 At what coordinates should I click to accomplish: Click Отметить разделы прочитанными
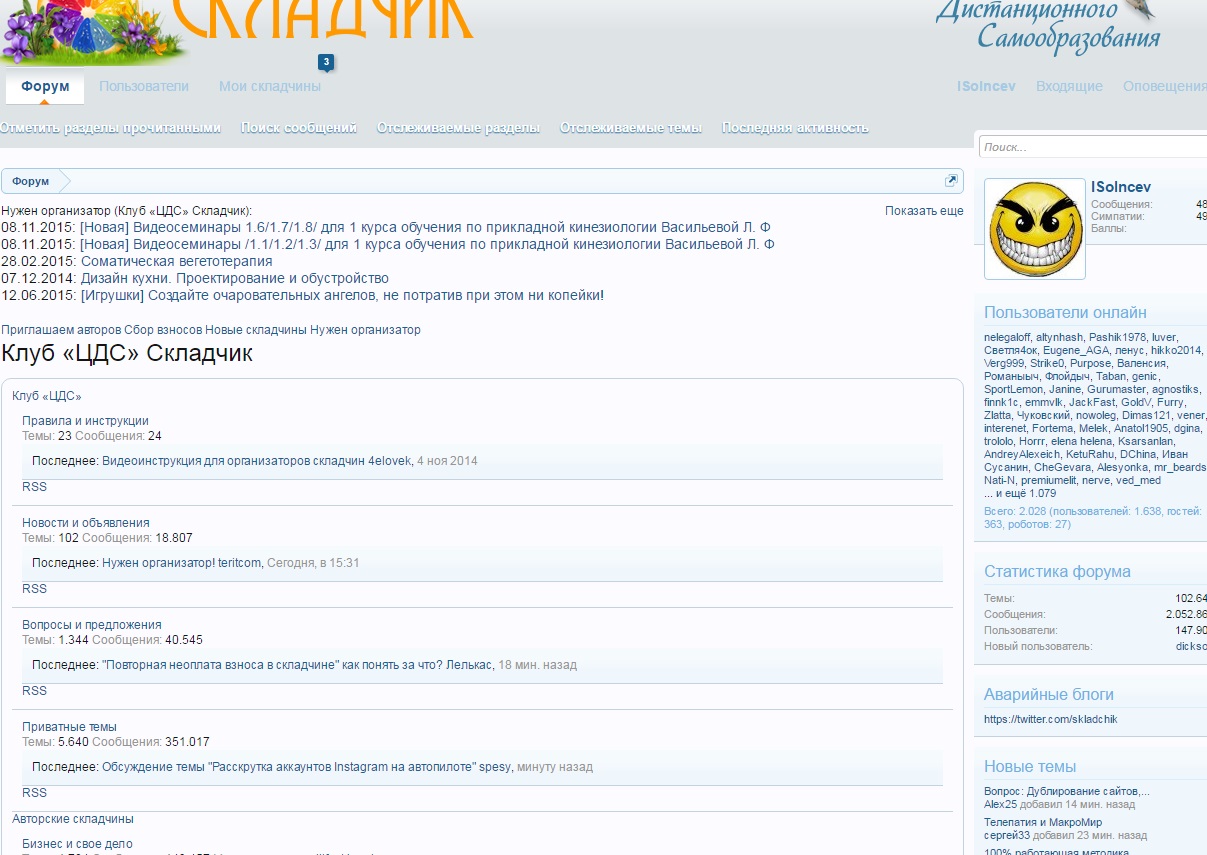[110, 128]
